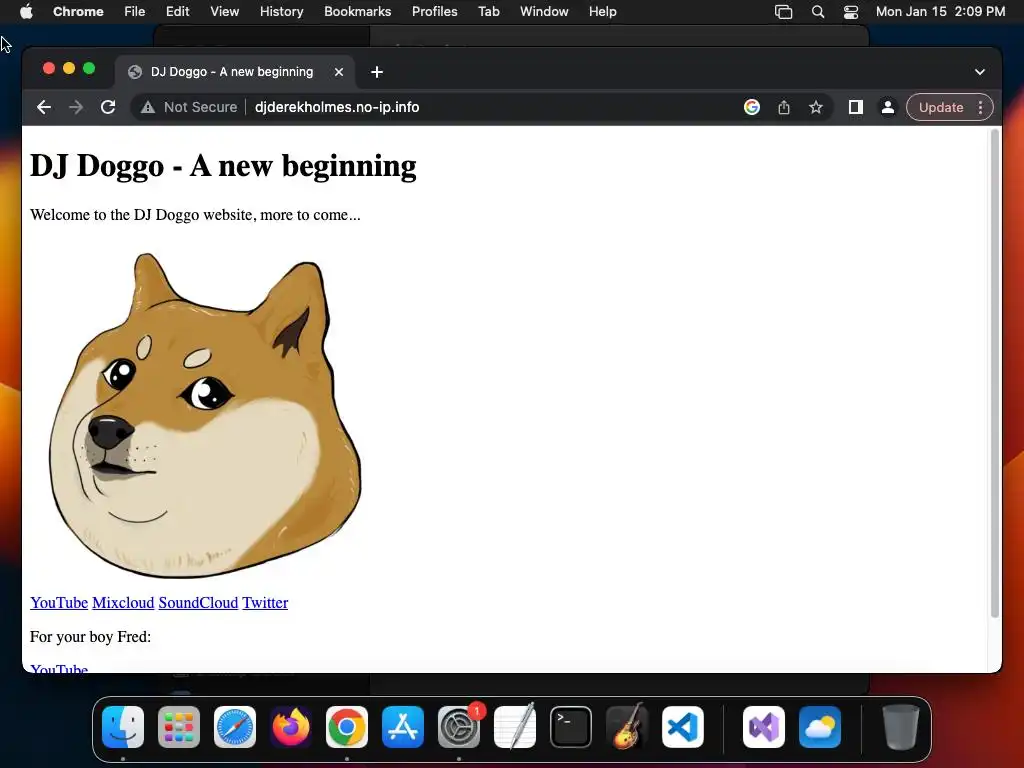Open Spotlight search in menu bar
This screenshot has height=768, width=1024.
coord(818,12)
